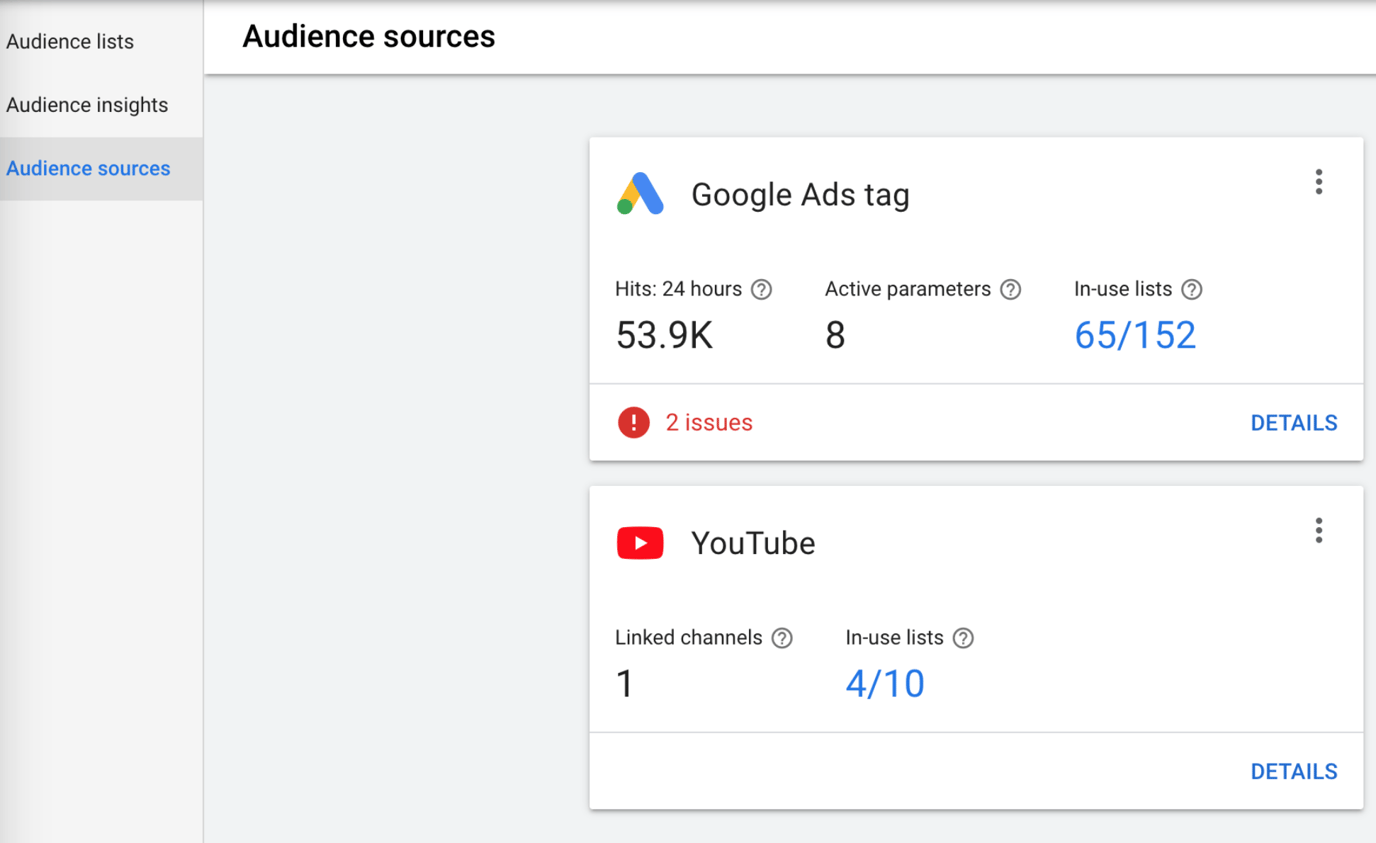The width and height of the screenshot is (1376, 843).
Task: Click the help icon beside Hits: 24 hours
Action: click(x=762, y=290)
